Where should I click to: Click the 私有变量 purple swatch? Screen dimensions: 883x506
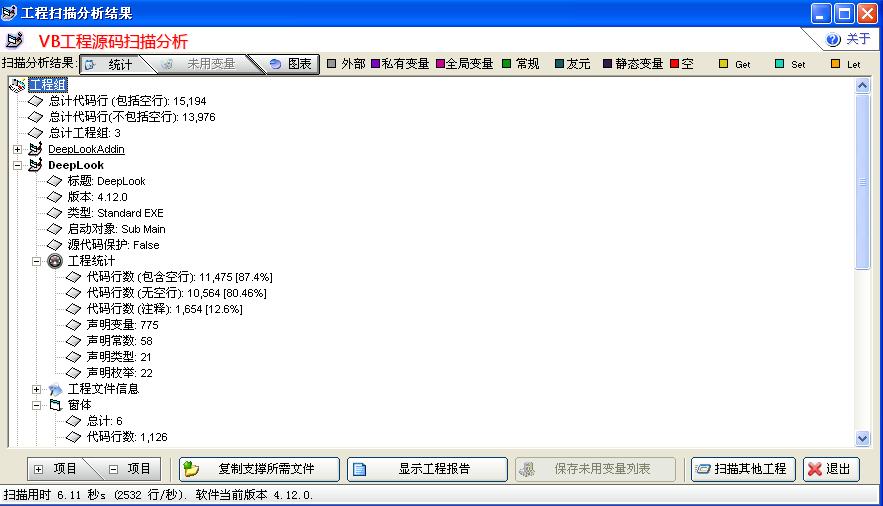pyautogui.click(x=375, y=64)
